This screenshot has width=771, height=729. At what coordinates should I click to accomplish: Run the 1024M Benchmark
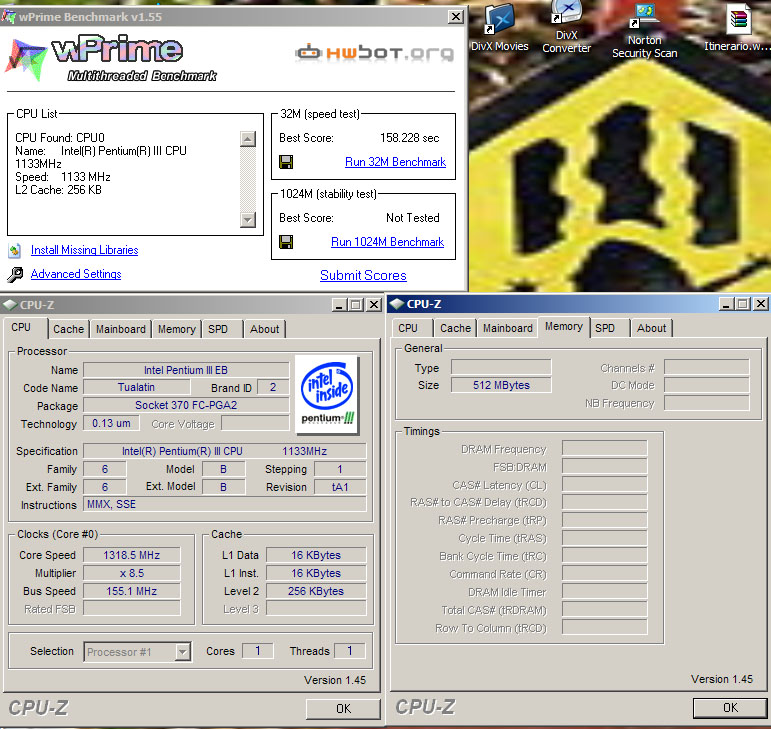(387, 242)
